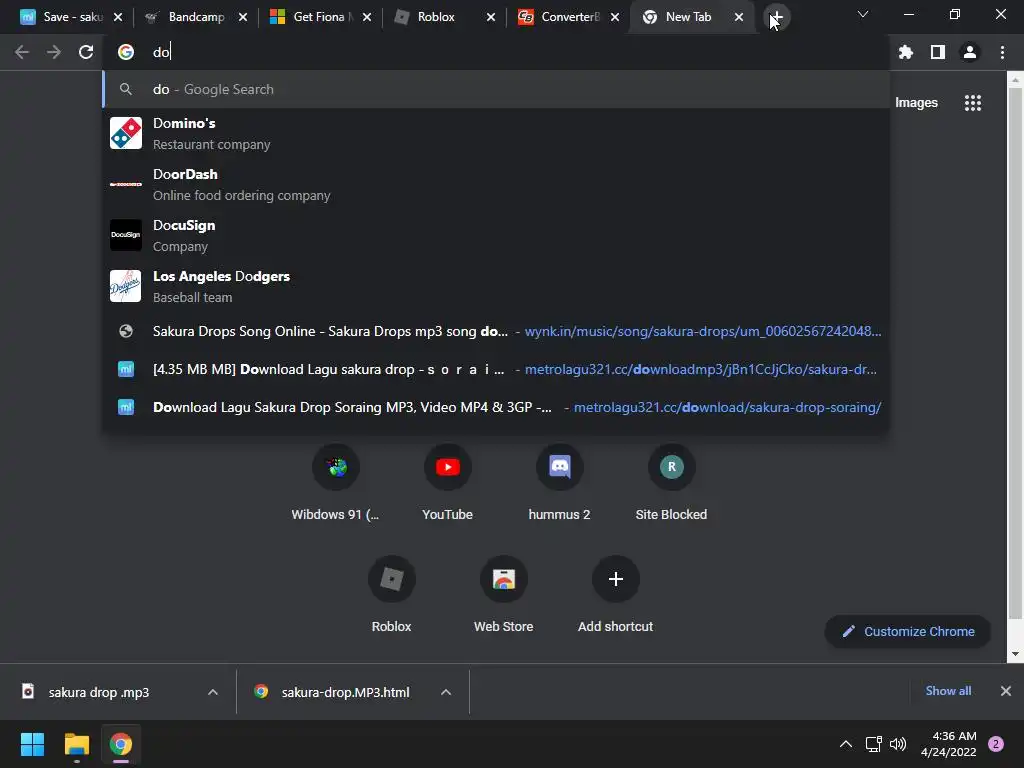Click Customize Chrome button
Viewport: 1024px width, 768px height.
[908, 632]
